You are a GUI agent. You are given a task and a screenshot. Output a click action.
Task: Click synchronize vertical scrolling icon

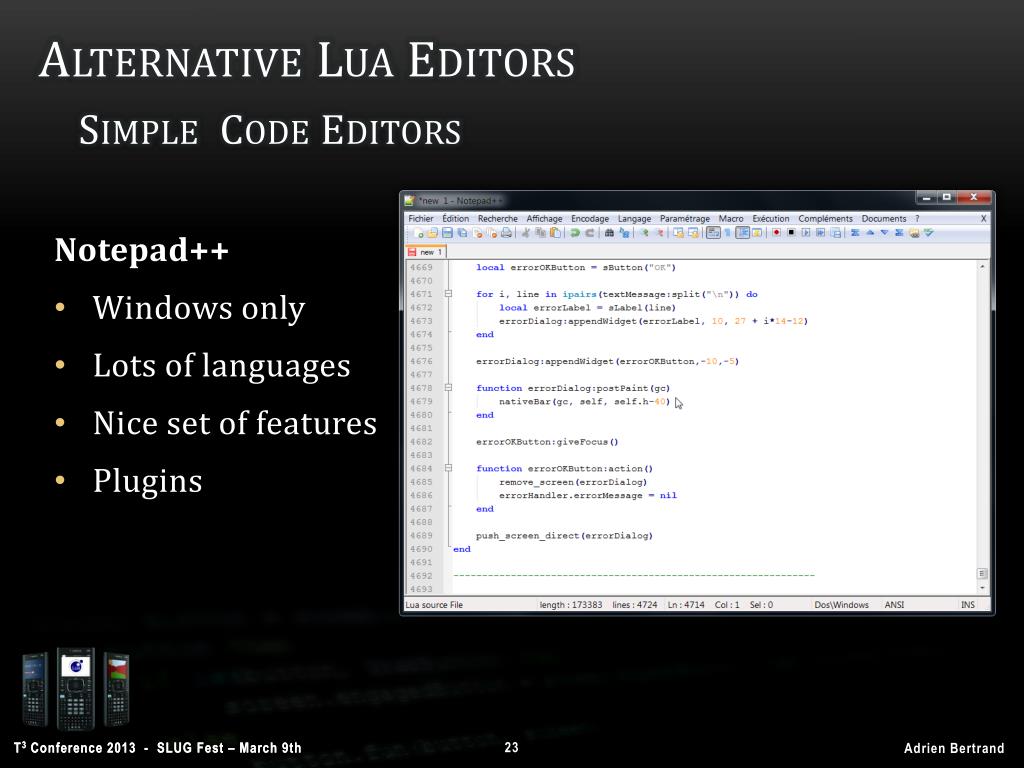[679, 232]
